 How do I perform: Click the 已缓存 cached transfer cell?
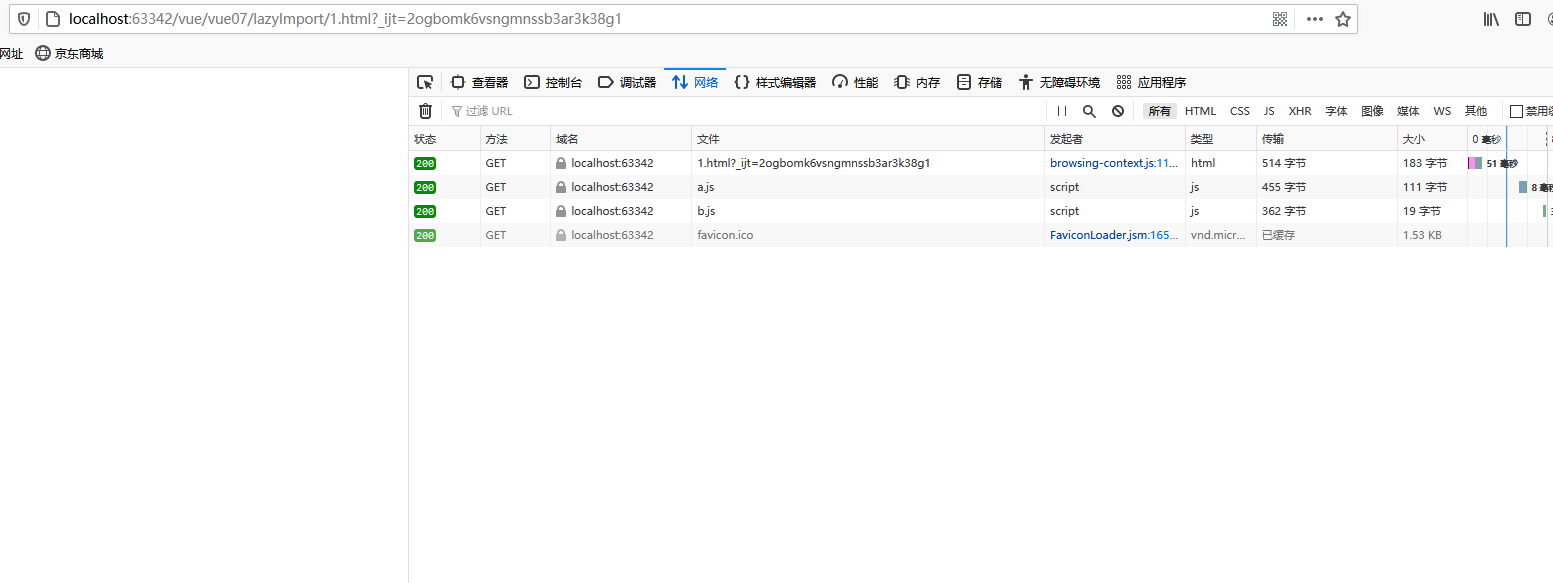point(1278,235)
